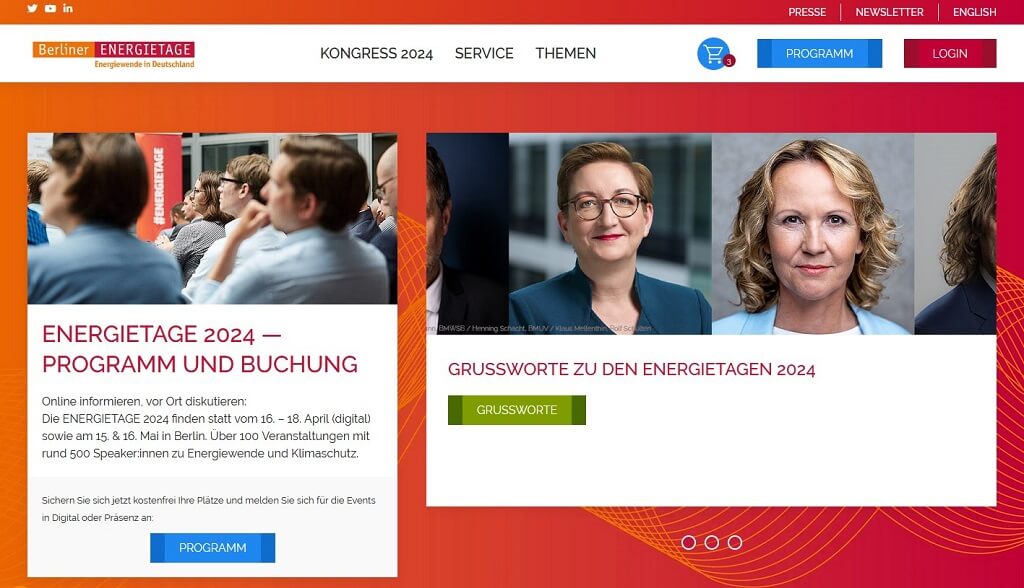The image size is (1024, 588).
Task: Switch language to English
Action: (x=974, y=12)
